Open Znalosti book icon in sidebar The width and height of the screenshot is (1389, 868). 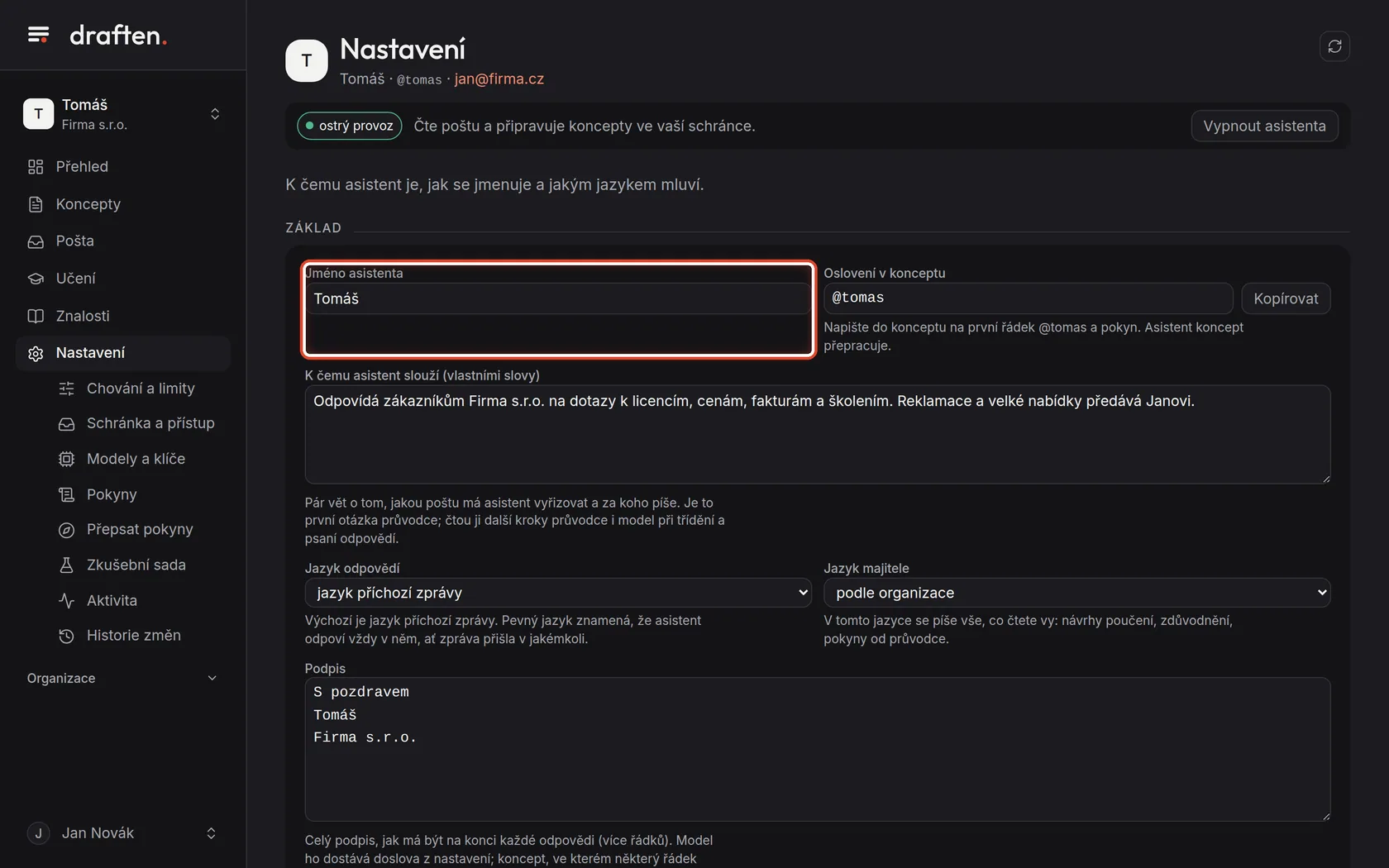[x=36, y=316]
